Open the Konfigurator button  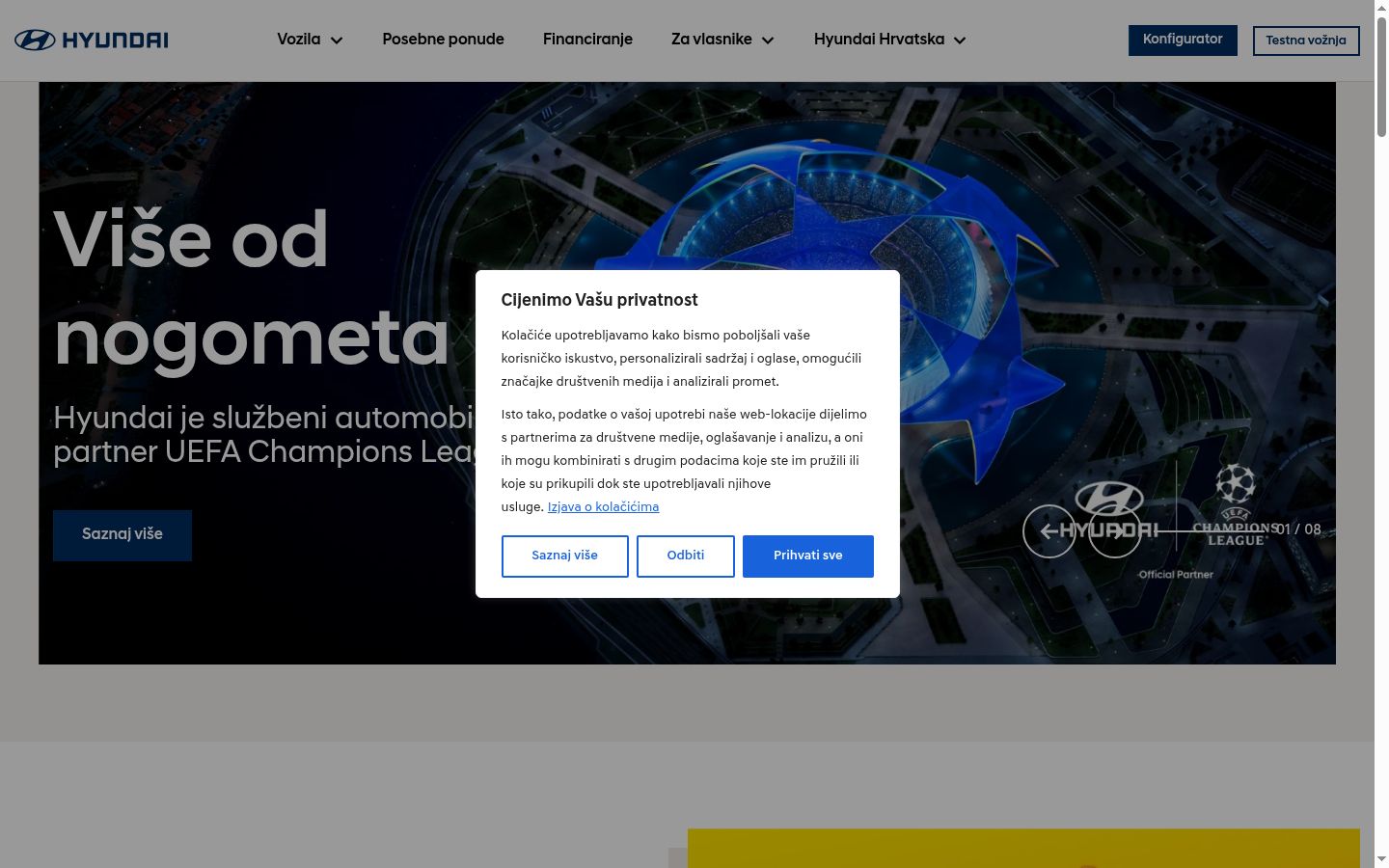point(1183,40)
